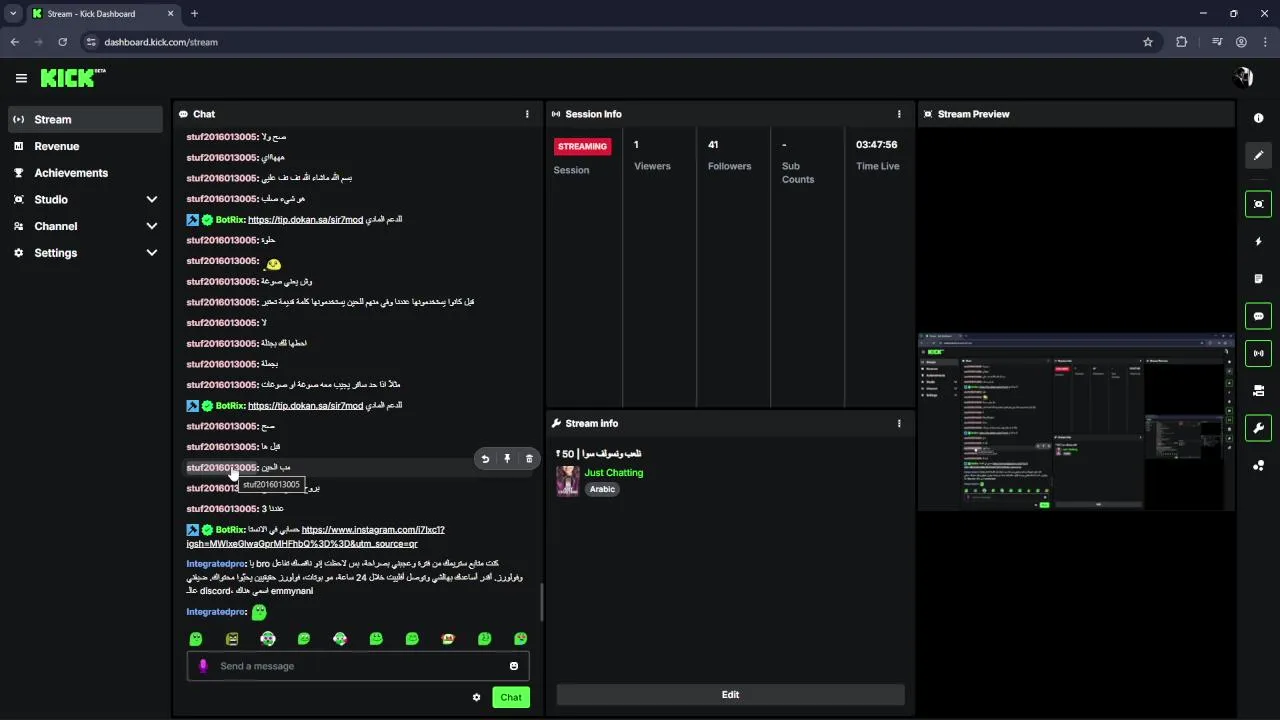Toggle the chat bubble panel icon
The height and width of the screenshot is (720, 1280).
(x=1258, y=316)
